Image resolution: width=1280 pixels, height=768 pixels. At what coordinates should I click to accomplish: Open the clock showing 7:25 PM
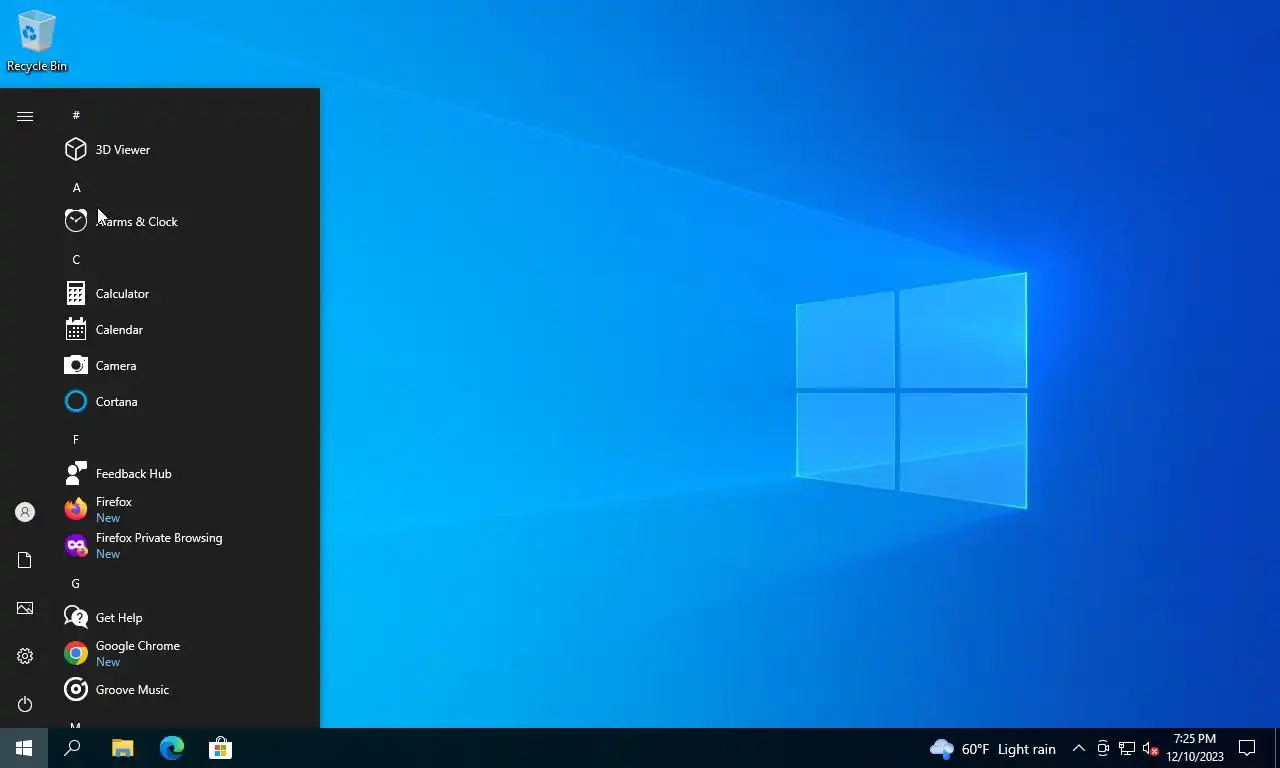pos(1195,748)
